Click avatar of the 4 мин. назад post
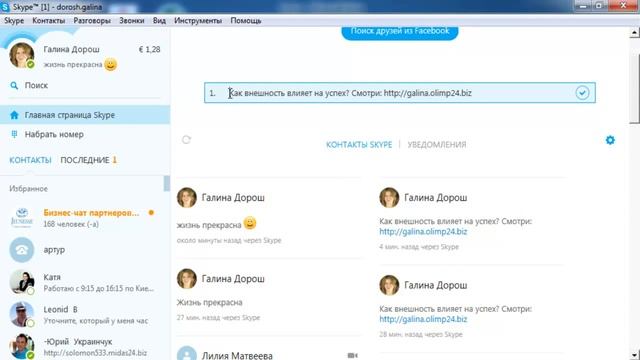The width and height of the screenshot is (640, 360). 389,198
